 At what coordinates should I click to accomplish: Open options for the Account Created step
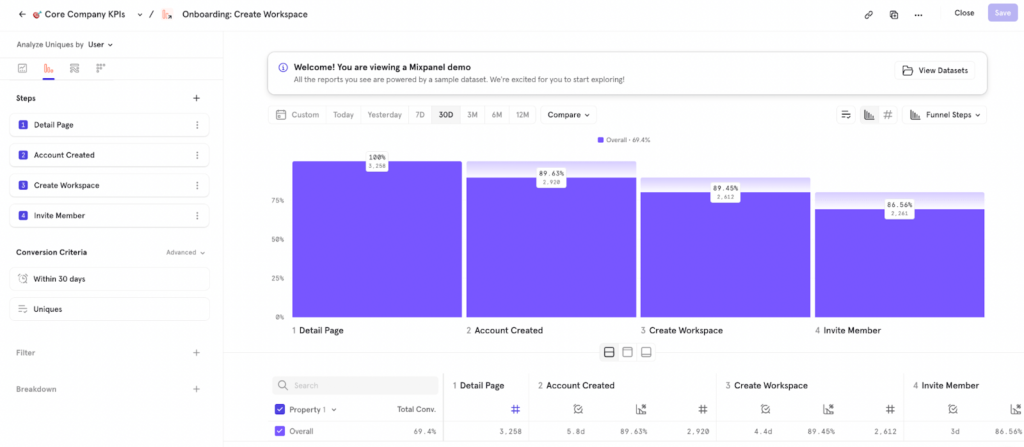197,155
